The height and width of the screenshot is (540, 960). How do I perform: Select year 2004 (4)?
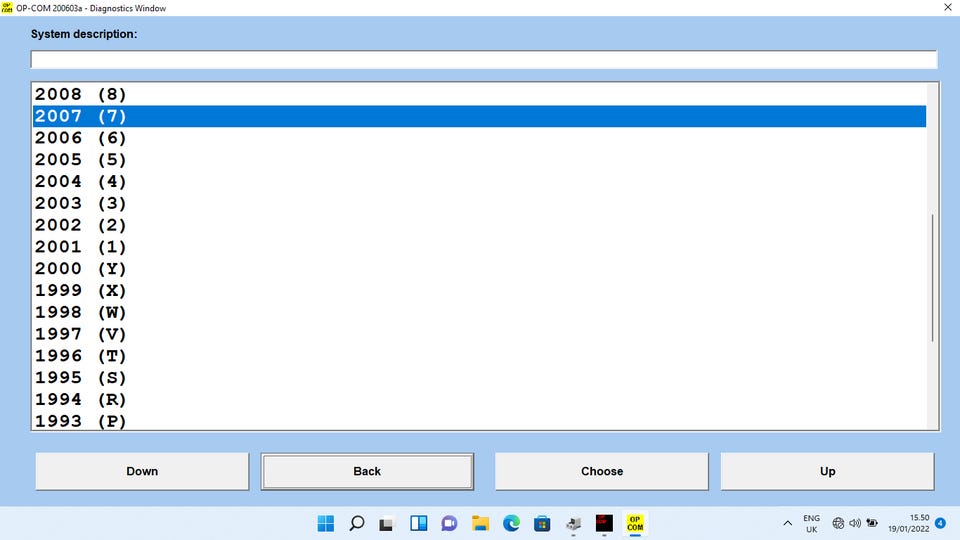click(x=479, y=182)
